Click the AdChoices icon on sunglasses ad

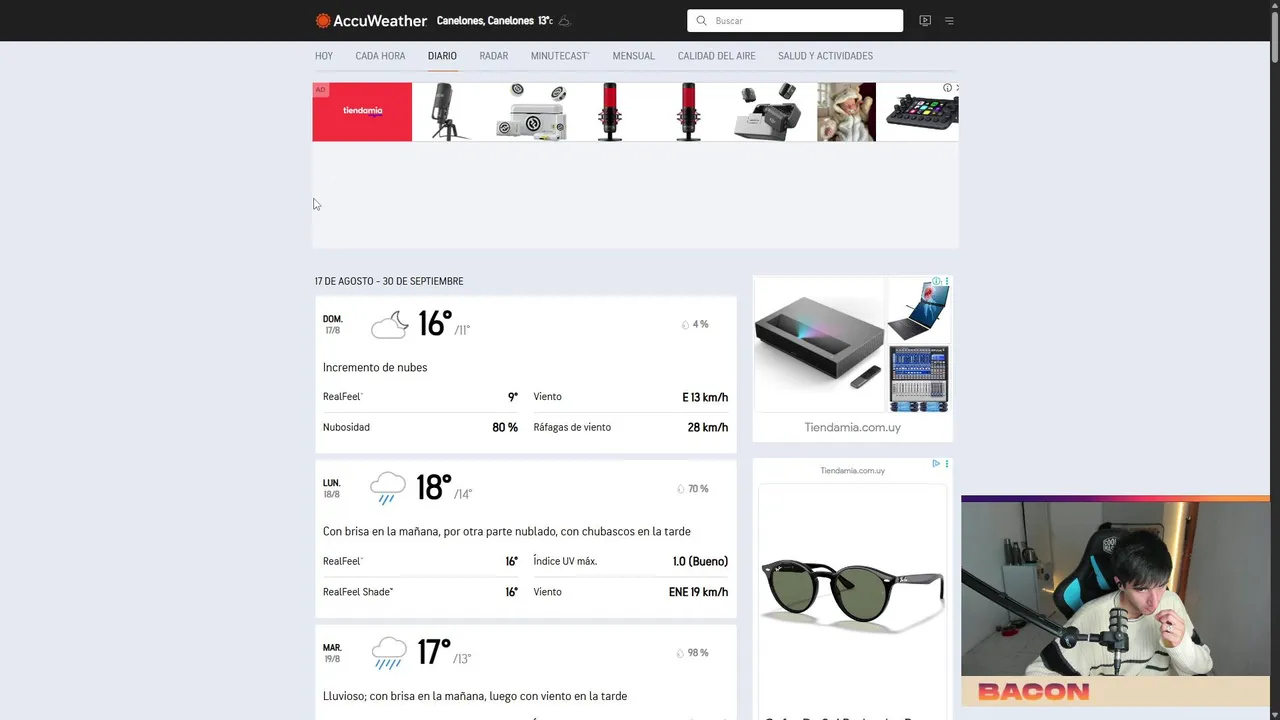pyautogui.click(x=936, y=464)
